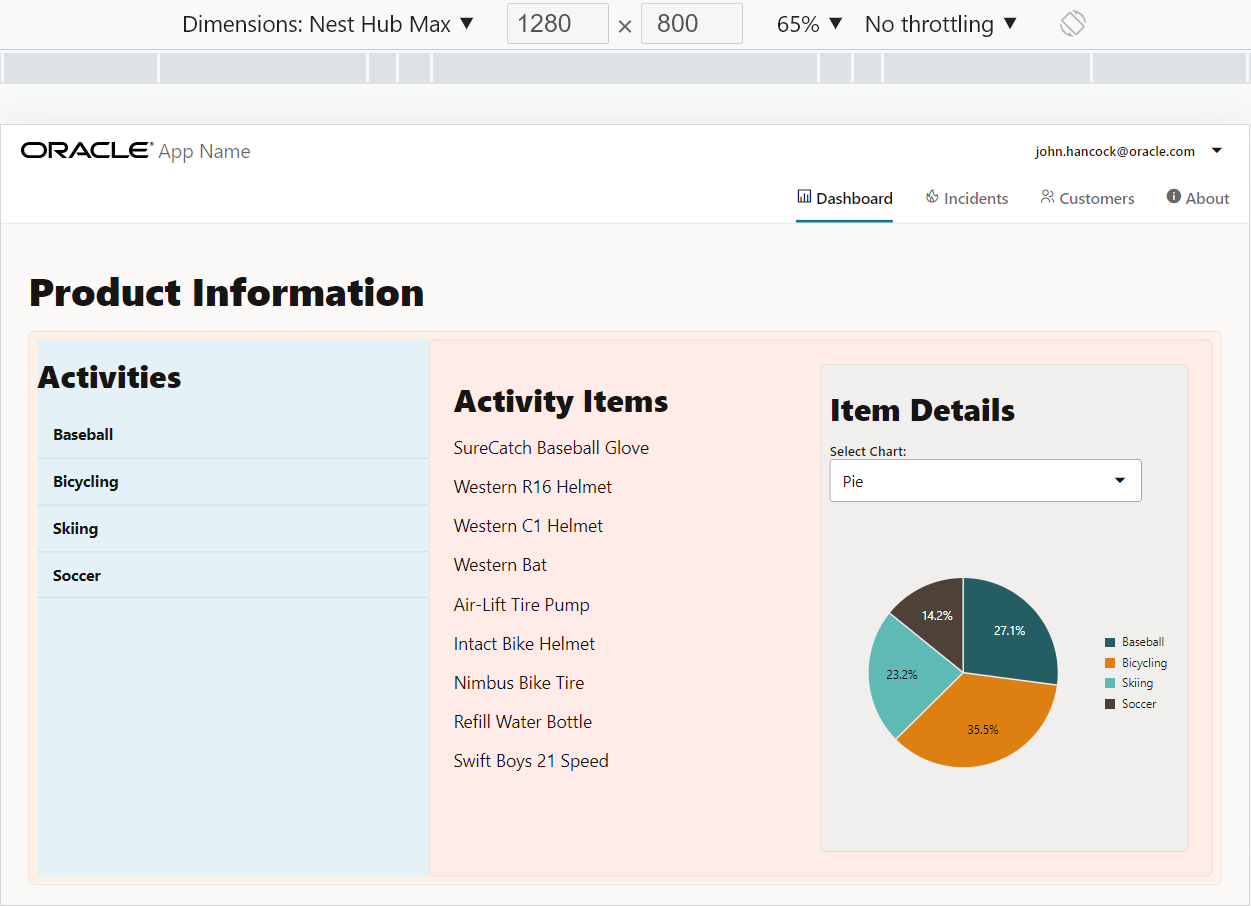Click the Bicycling legend label
Image resolution: width=1251 pixels, height=906 pixels.
click(1144, 663)
